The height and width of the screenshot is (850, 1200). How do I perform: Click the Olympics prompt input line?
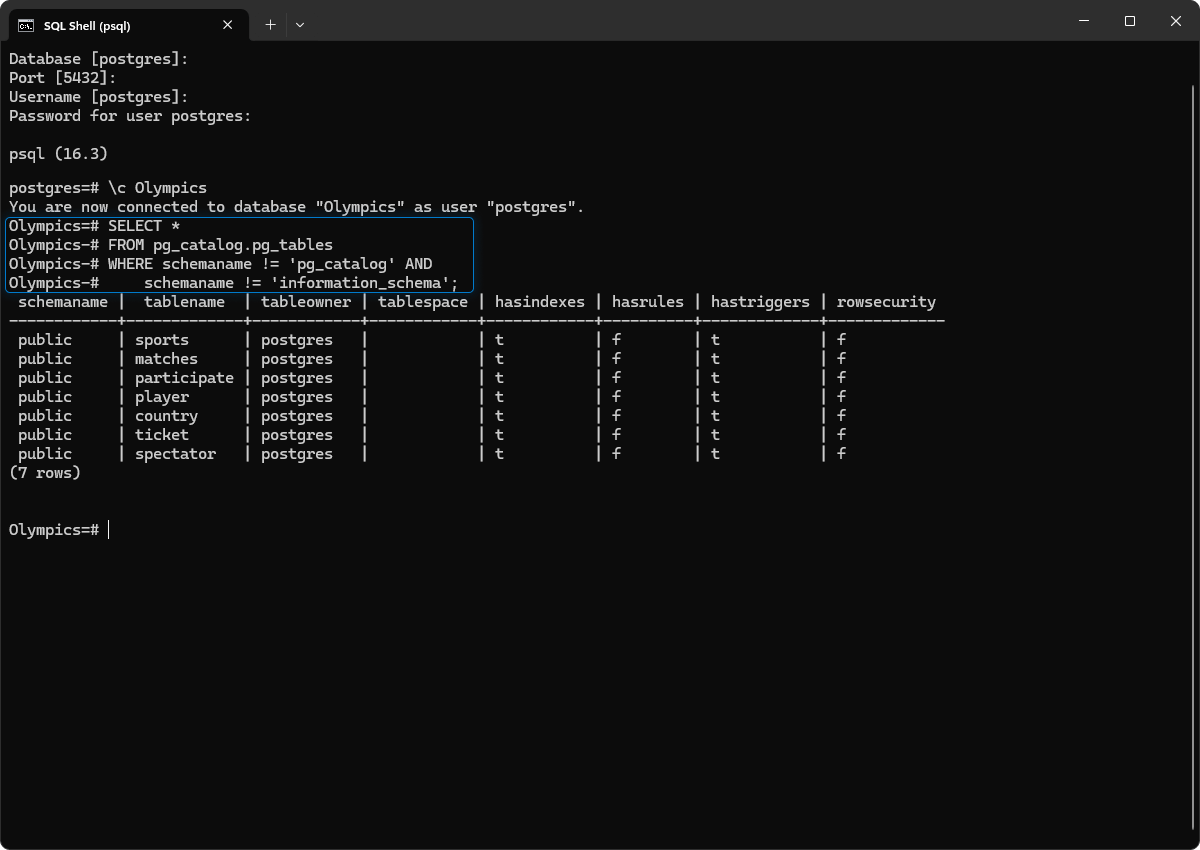pos(107,529)
